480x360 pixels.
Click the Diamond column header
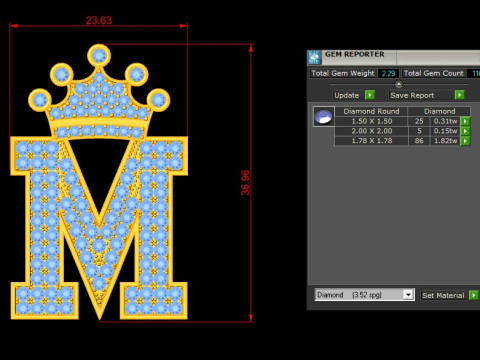[439, 111]
